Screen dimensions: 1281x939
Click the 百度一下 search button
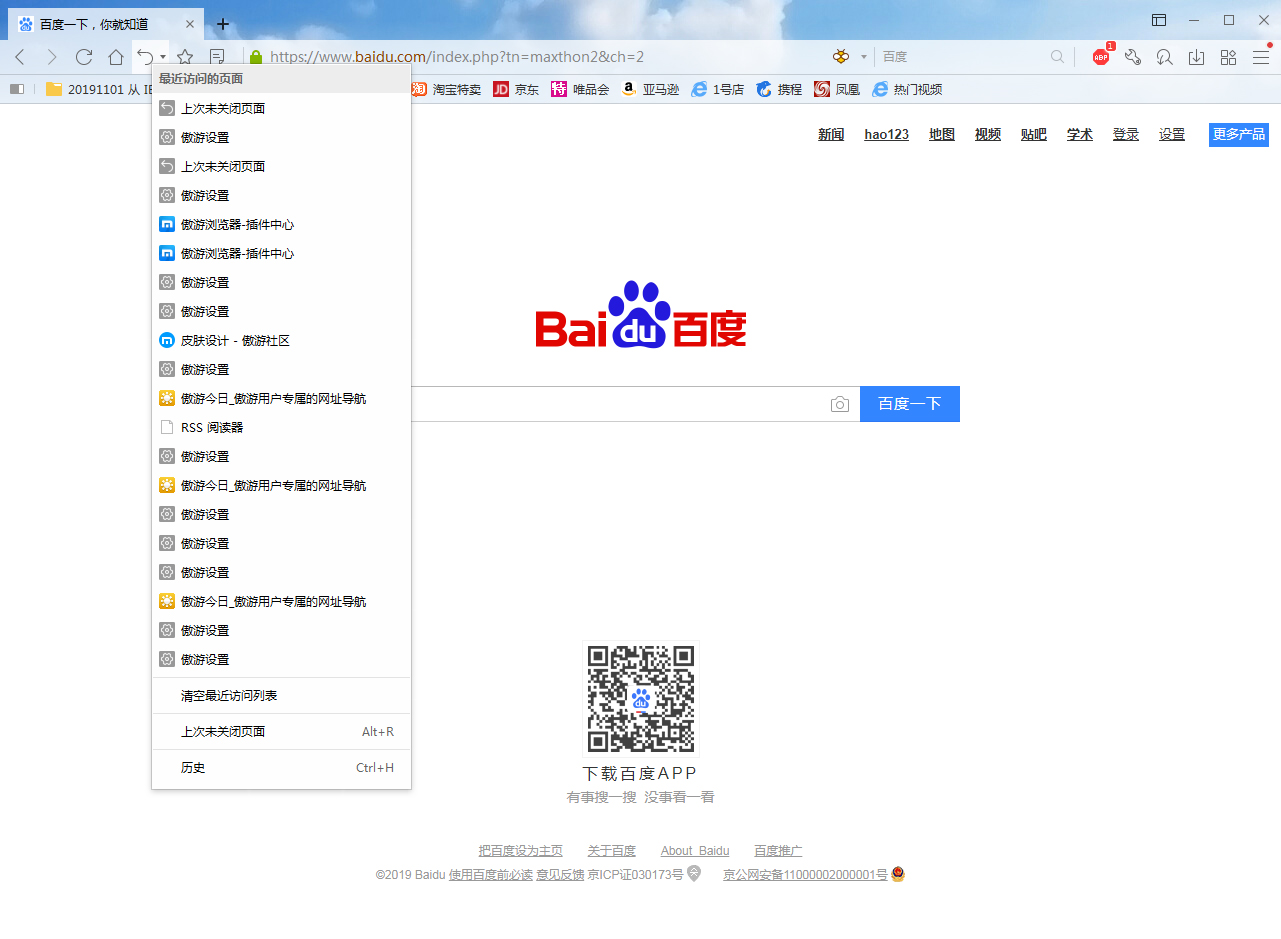(x=909, y=403)
